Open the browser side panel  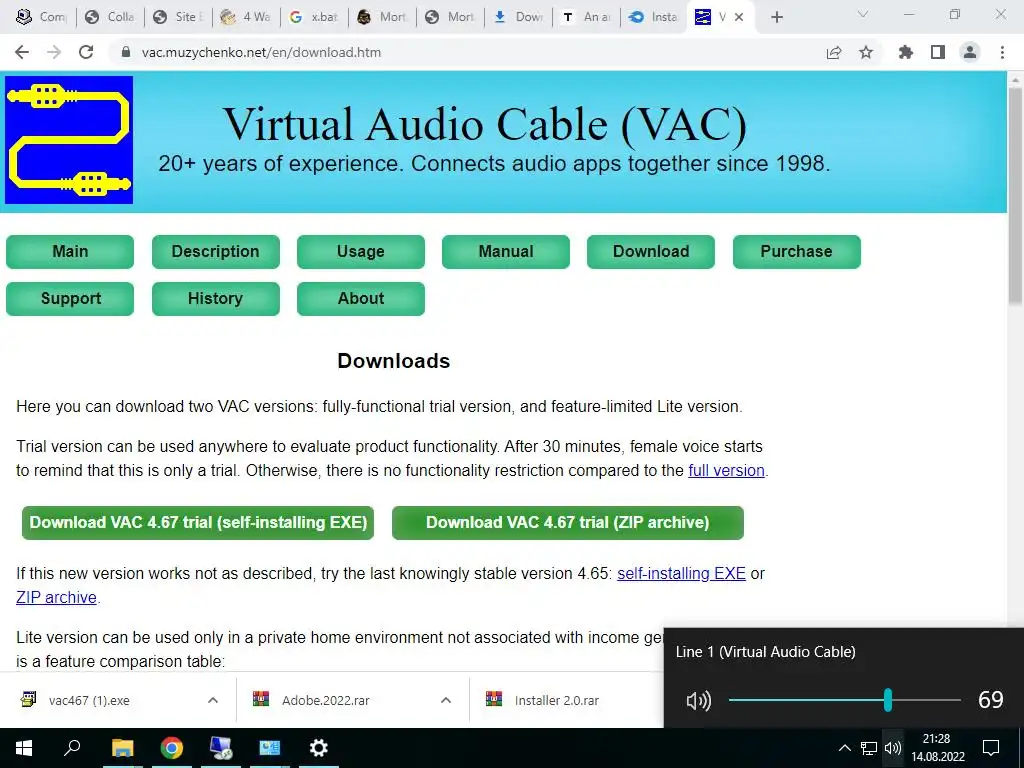click(938, 52)
